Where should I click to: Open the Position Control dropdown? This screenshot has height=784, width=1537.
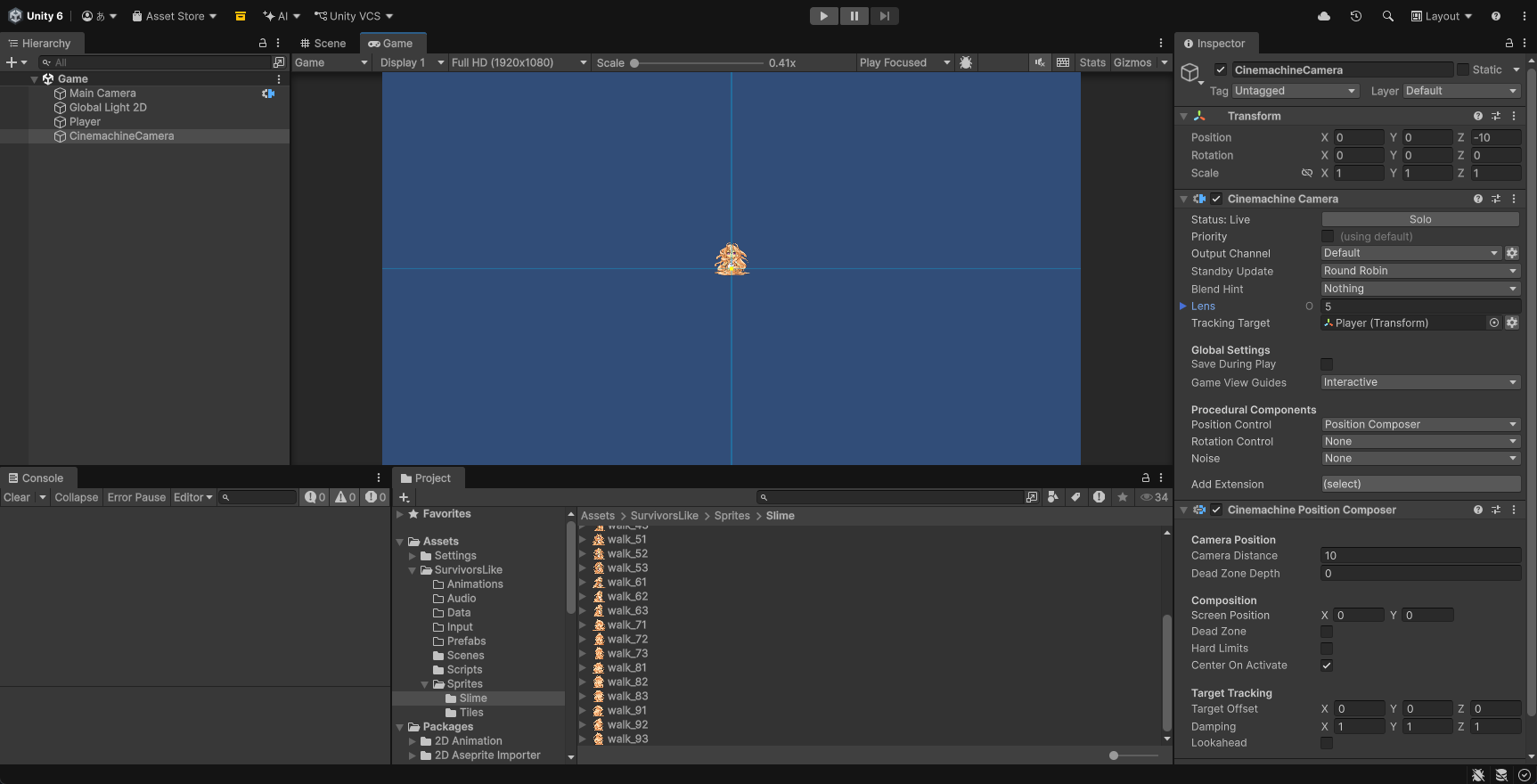pyautogui.click(x=1420, y=424)
